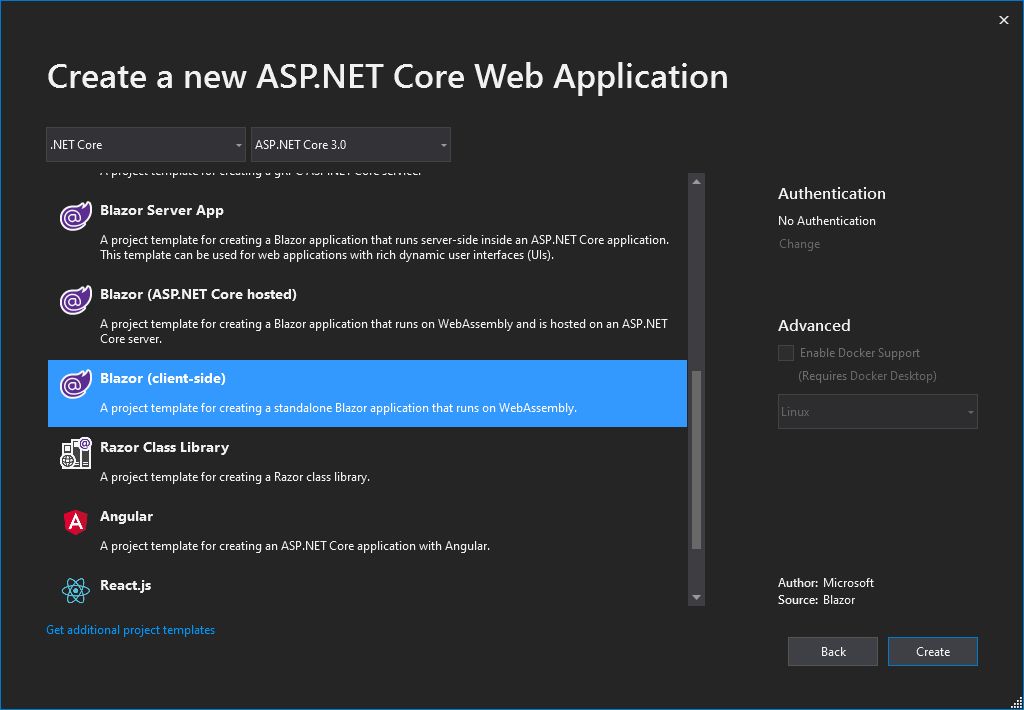The height and width of the screenshot is (710, 1024).
Task: Click the React.js template icon
Action: pos(76,591)
